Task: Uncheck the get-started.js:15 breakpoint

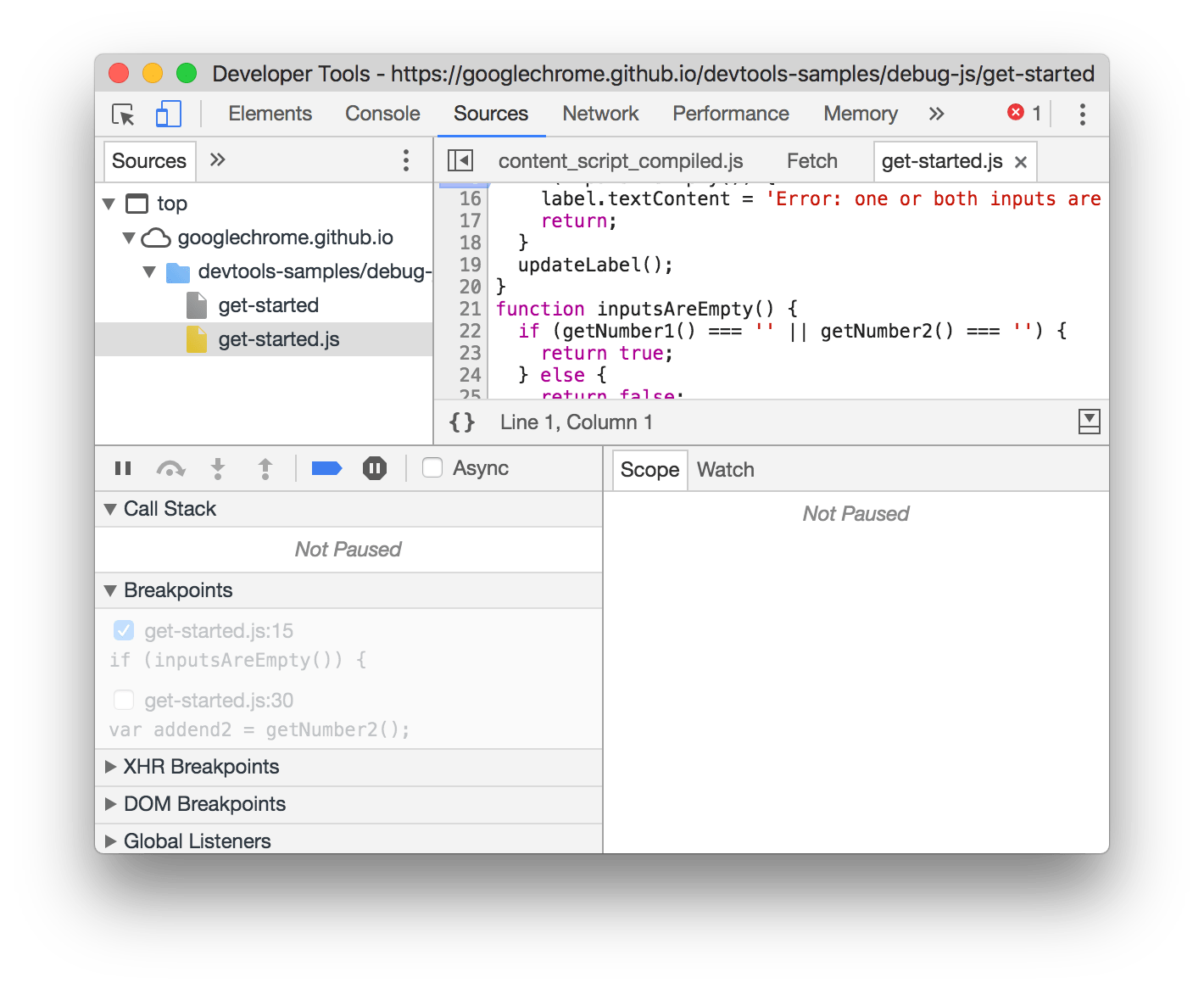Action: pyautogui.click(x=124, y=630)
